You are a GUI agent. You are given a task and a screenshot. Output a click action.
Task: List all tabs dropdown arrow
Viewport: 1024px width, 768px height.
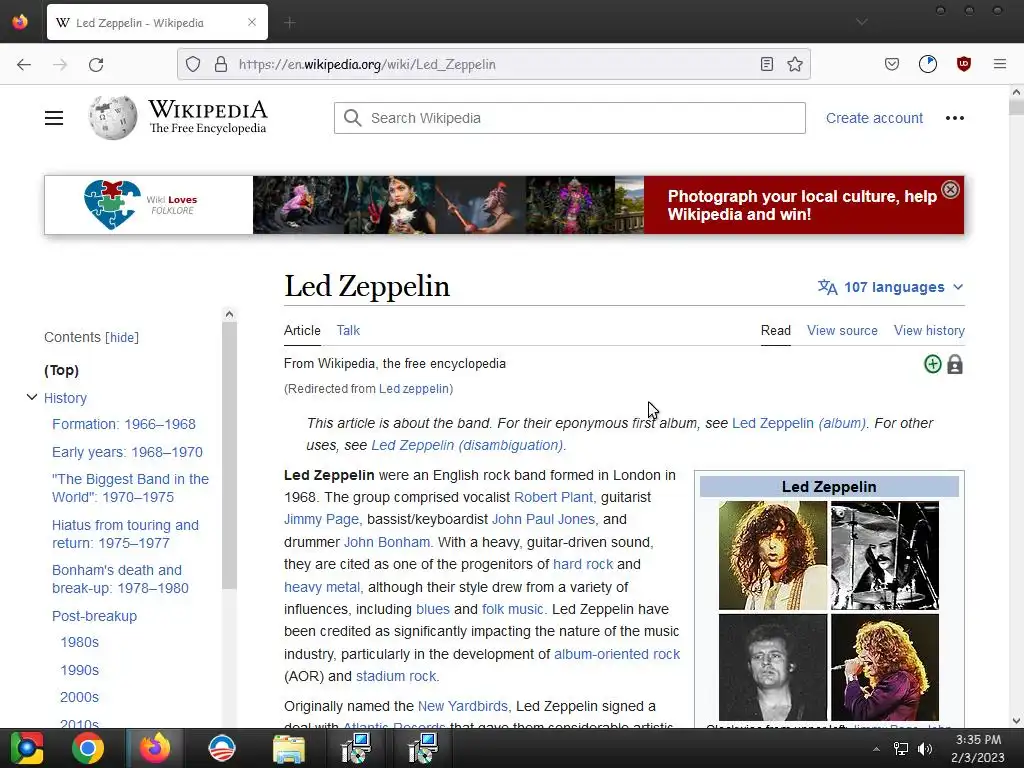(862, 22)
